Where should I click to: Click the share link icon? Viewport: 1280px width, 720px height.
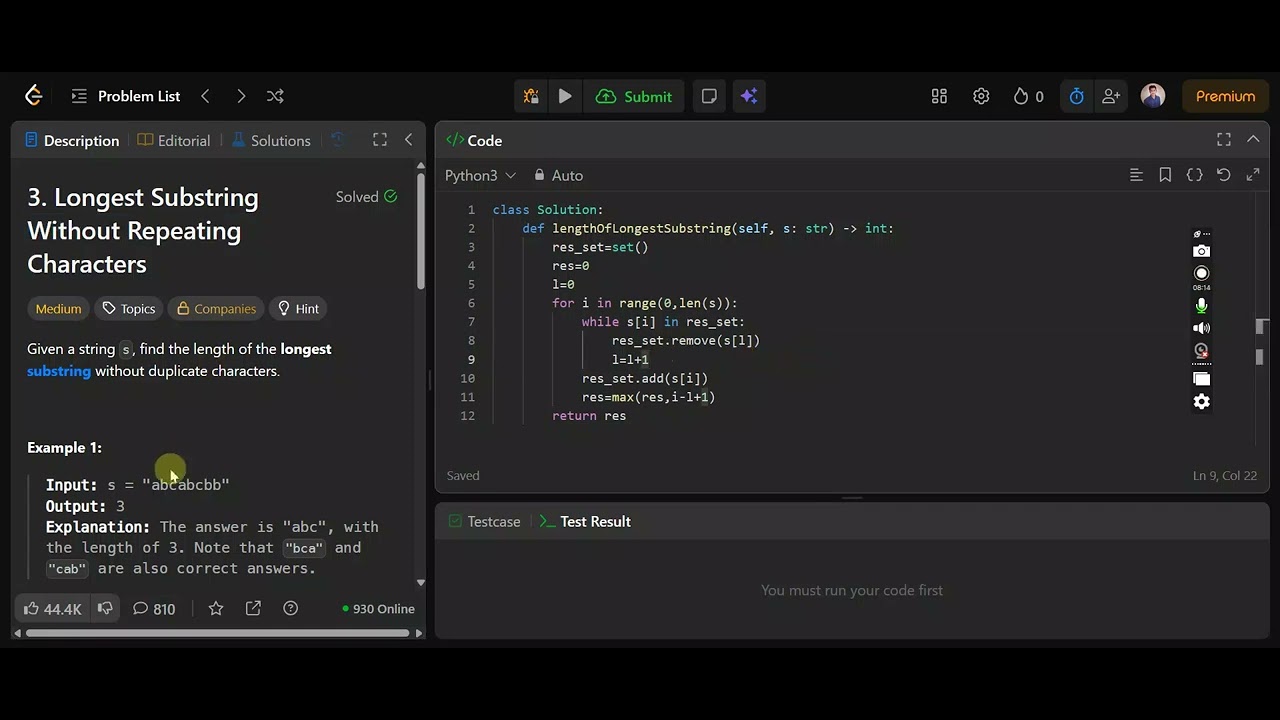(x=253, y=608)
